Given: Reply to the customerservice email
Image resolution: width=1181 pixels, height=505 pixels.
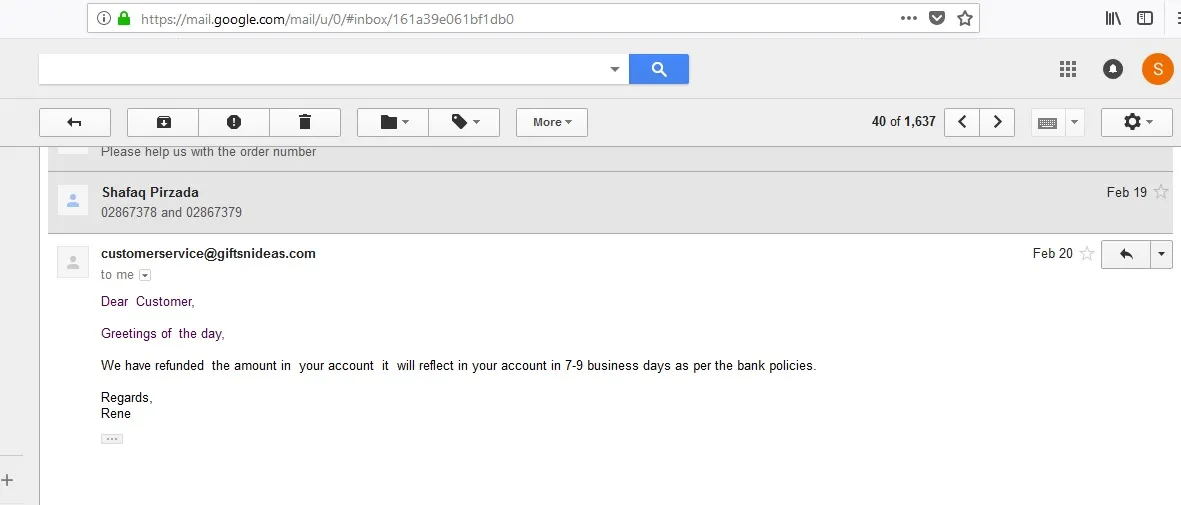Looking at the screenshot, I should [x=1126, y=254].
